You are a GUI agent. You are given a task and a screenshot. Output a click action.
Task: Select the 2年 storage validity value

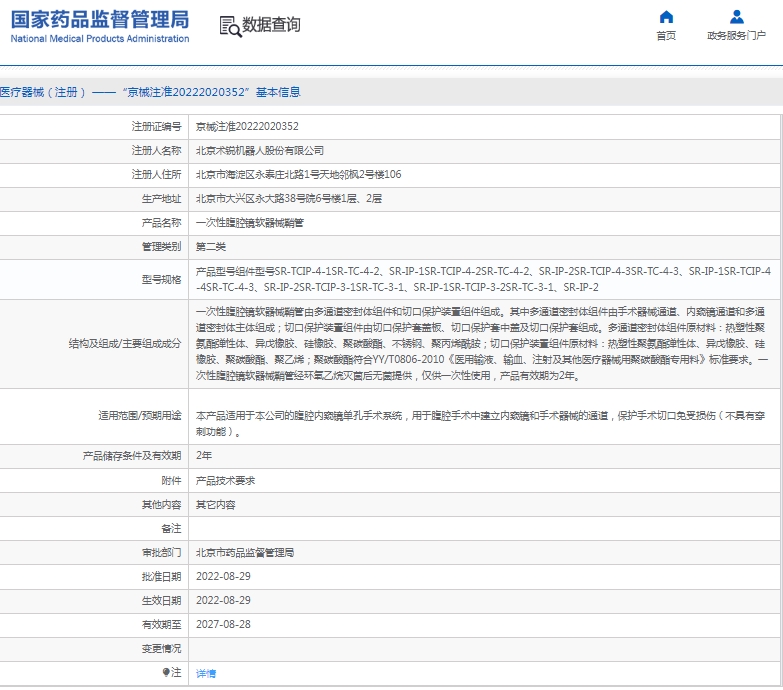[x=204, y=455]
